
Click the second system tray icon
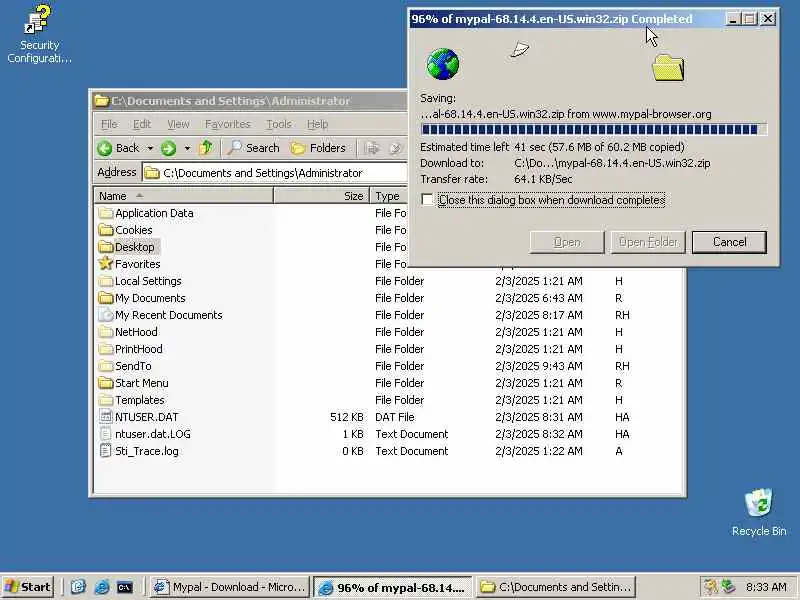(x=728, y=587)
